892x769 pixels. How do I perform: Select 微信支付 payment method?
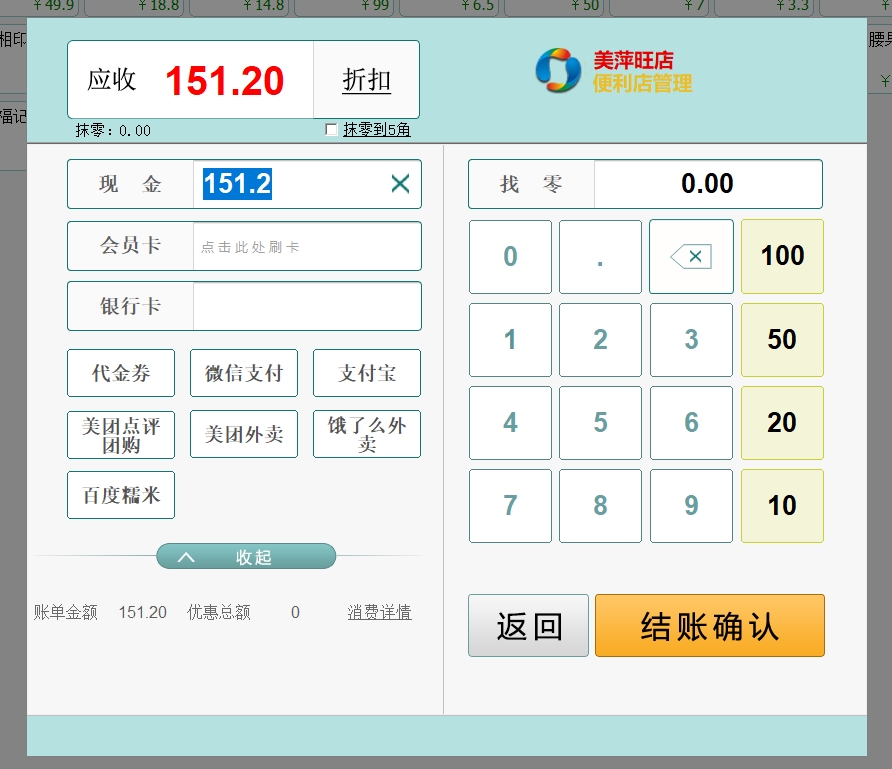coord(244,373)
